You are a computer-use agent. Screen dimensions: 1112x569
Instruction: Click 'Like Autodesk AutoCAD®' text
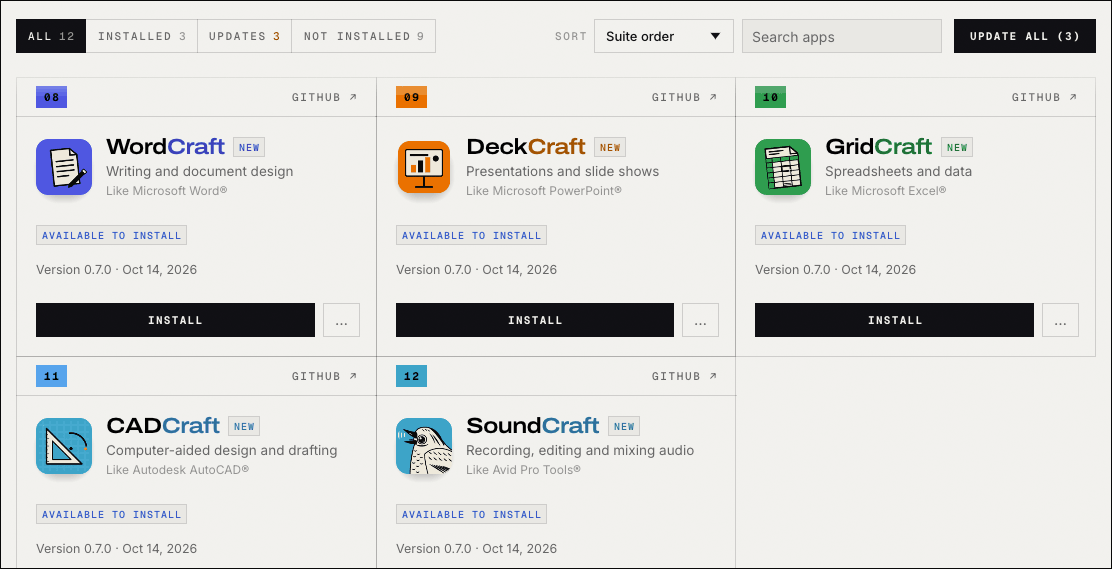tap(177, 470)
